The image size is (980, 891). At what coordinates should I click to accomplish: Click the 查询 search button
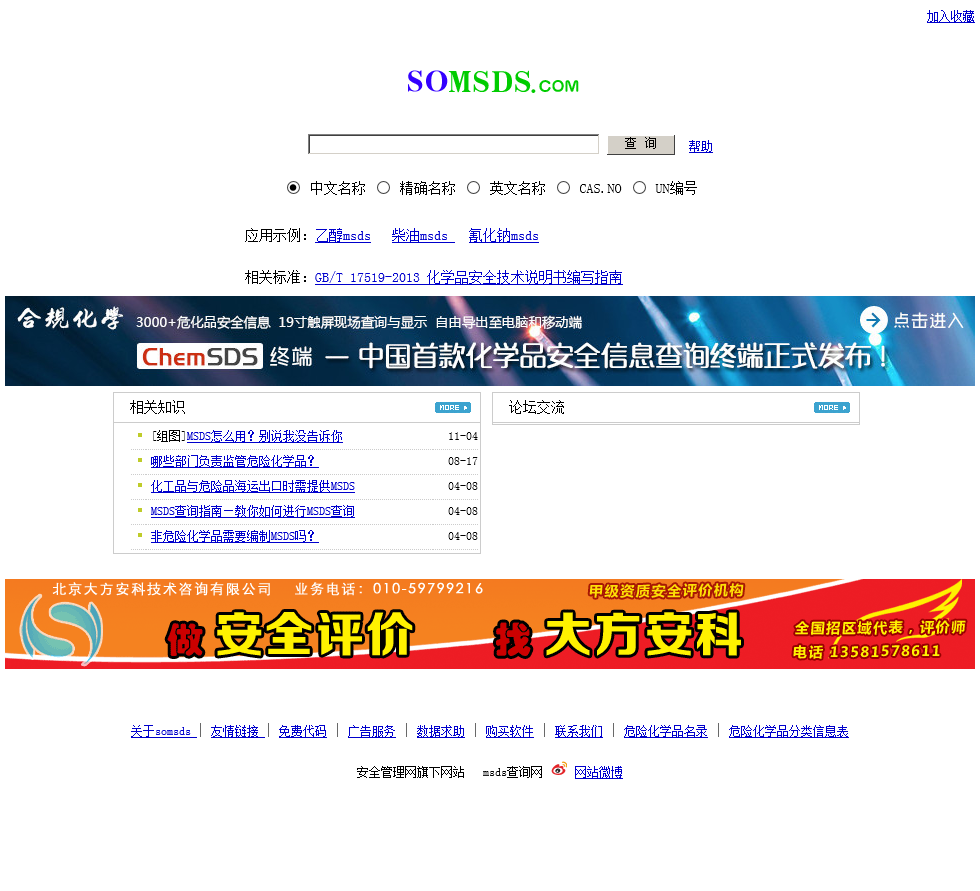point(641,144)
